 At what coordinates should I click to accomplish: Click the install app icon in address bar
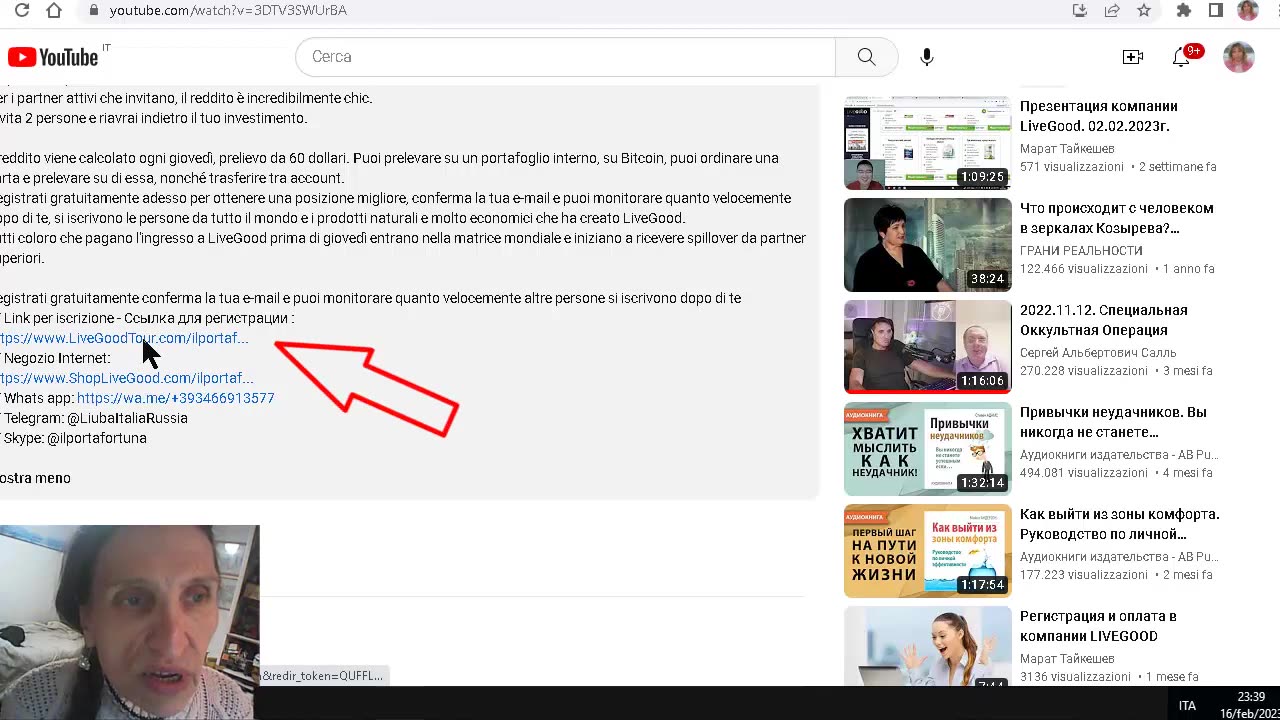1080,10
